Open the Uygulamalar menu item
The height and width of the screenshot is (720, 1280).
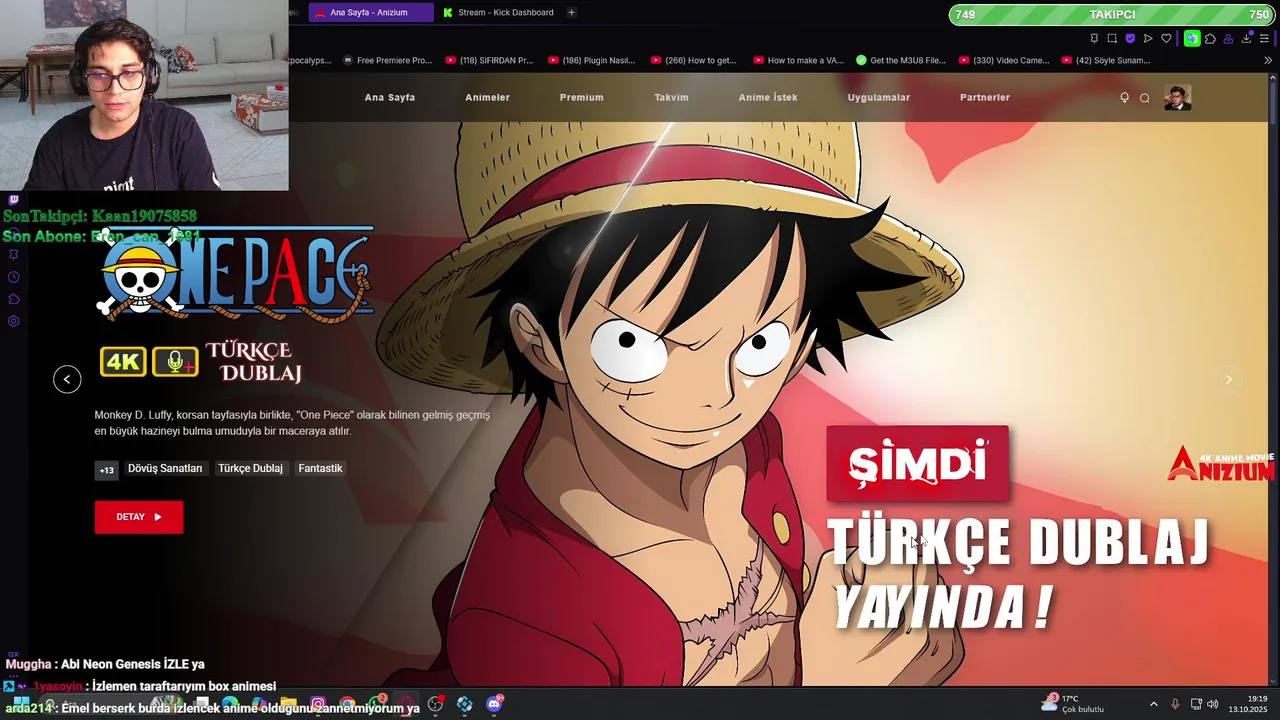point(879,97)
